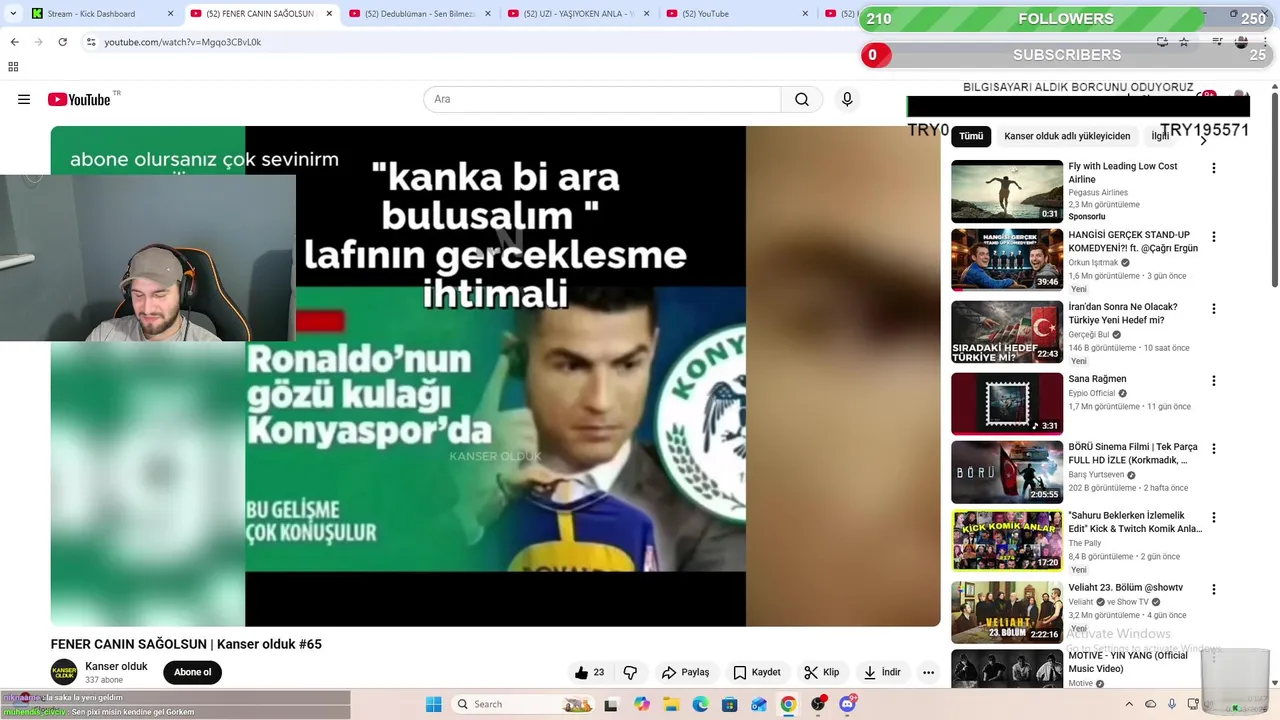Reload the page with refresh icon
The width and height of the screenshot is (1280, 720).
62,42
